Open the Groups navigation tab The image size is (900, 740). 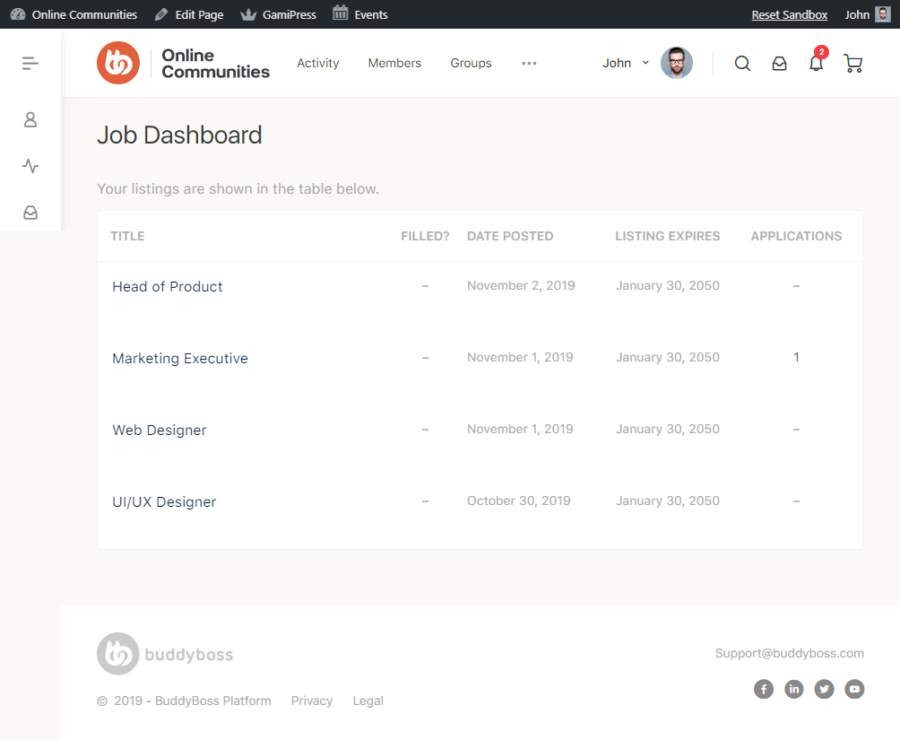[470, 63]
